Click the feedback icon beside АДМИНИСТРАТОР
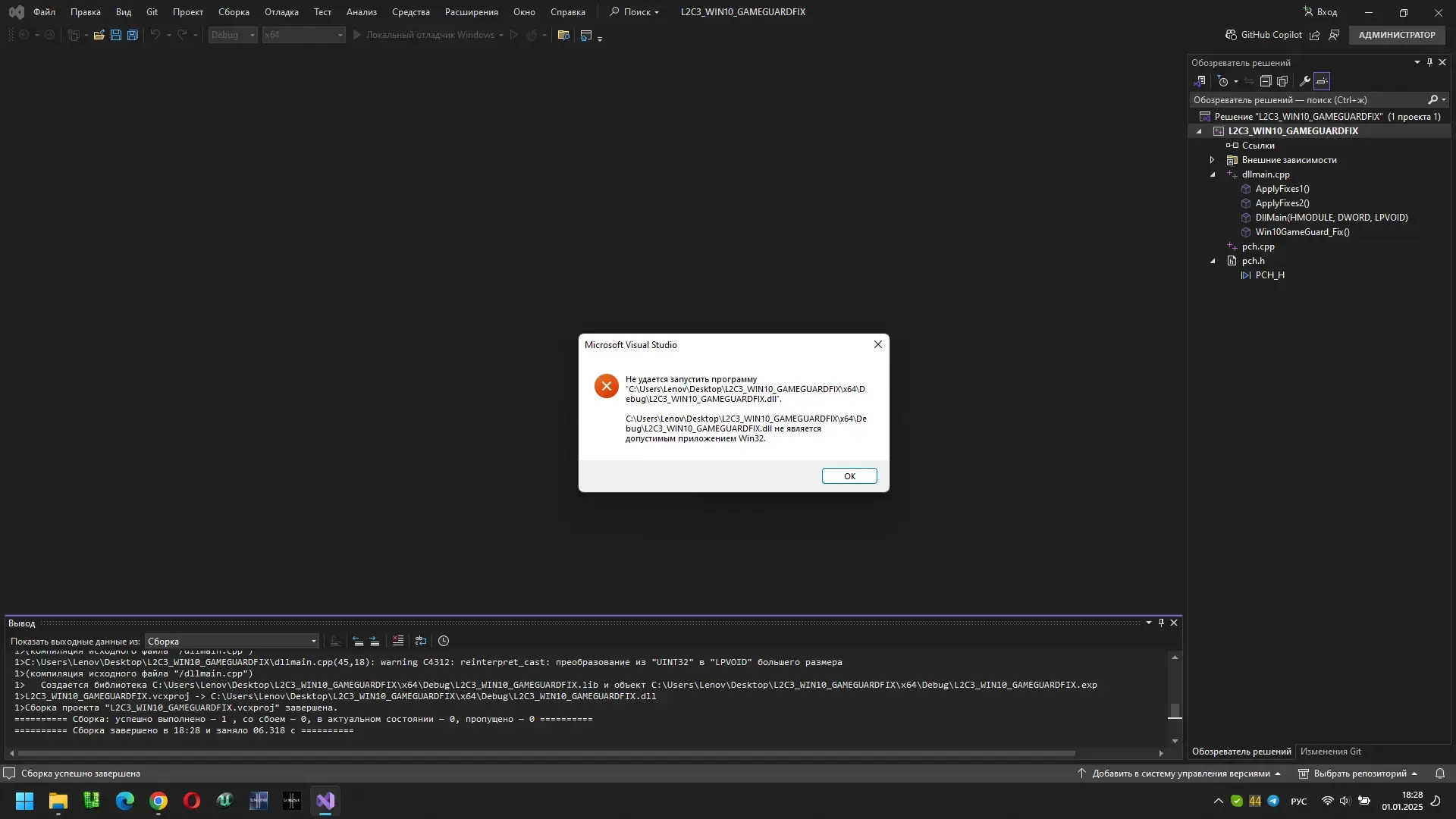Image resolution: width=1456 pixels, height=819 pixels. tap(1334, 35)
